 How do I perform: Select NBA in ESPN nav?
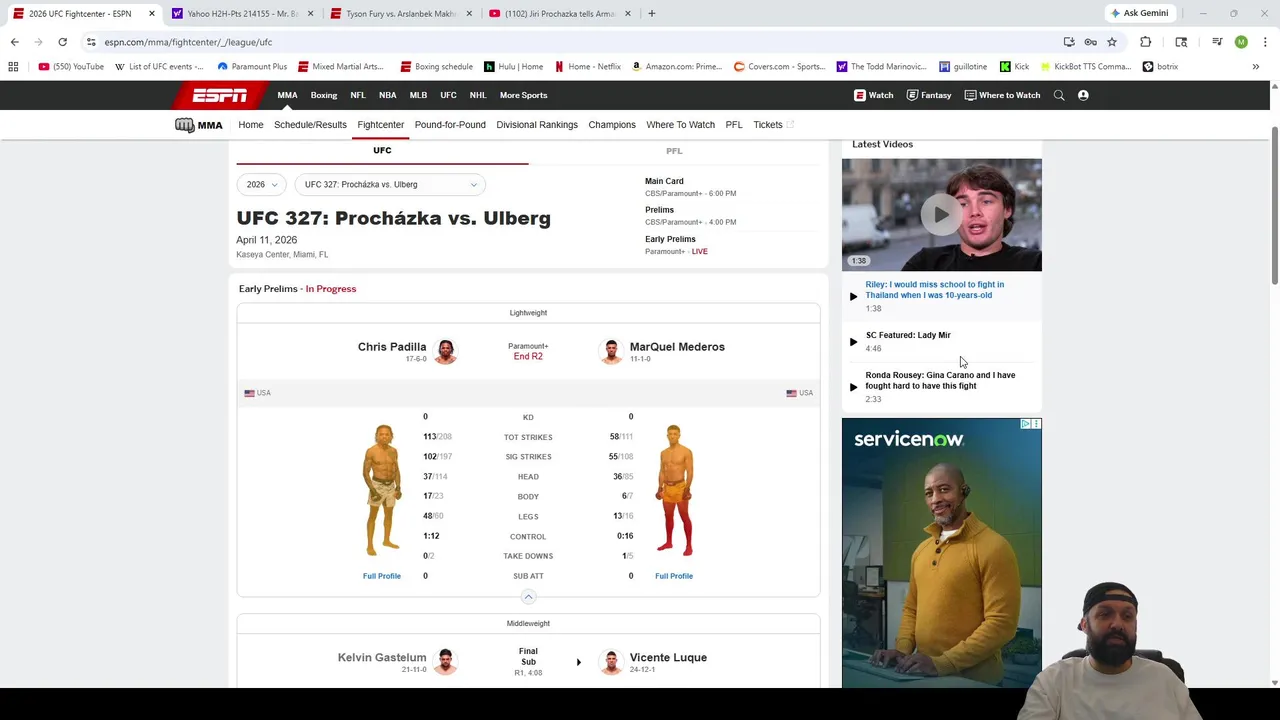click(388, 95)
